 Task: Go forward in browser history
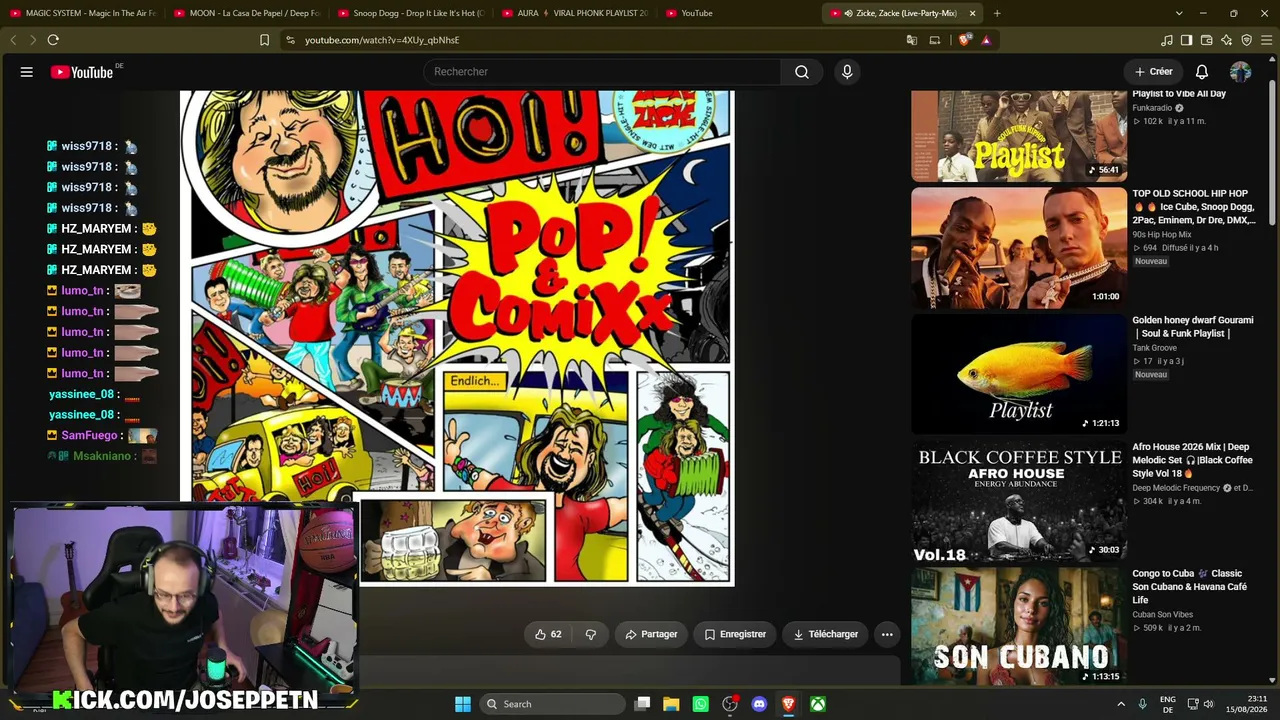coord(32,40)
